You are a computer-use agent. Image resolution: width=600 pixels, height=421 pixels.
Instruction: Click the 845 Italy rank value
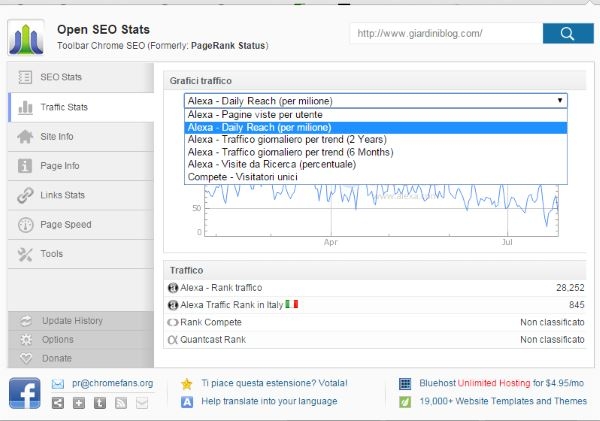pos(577,305)
